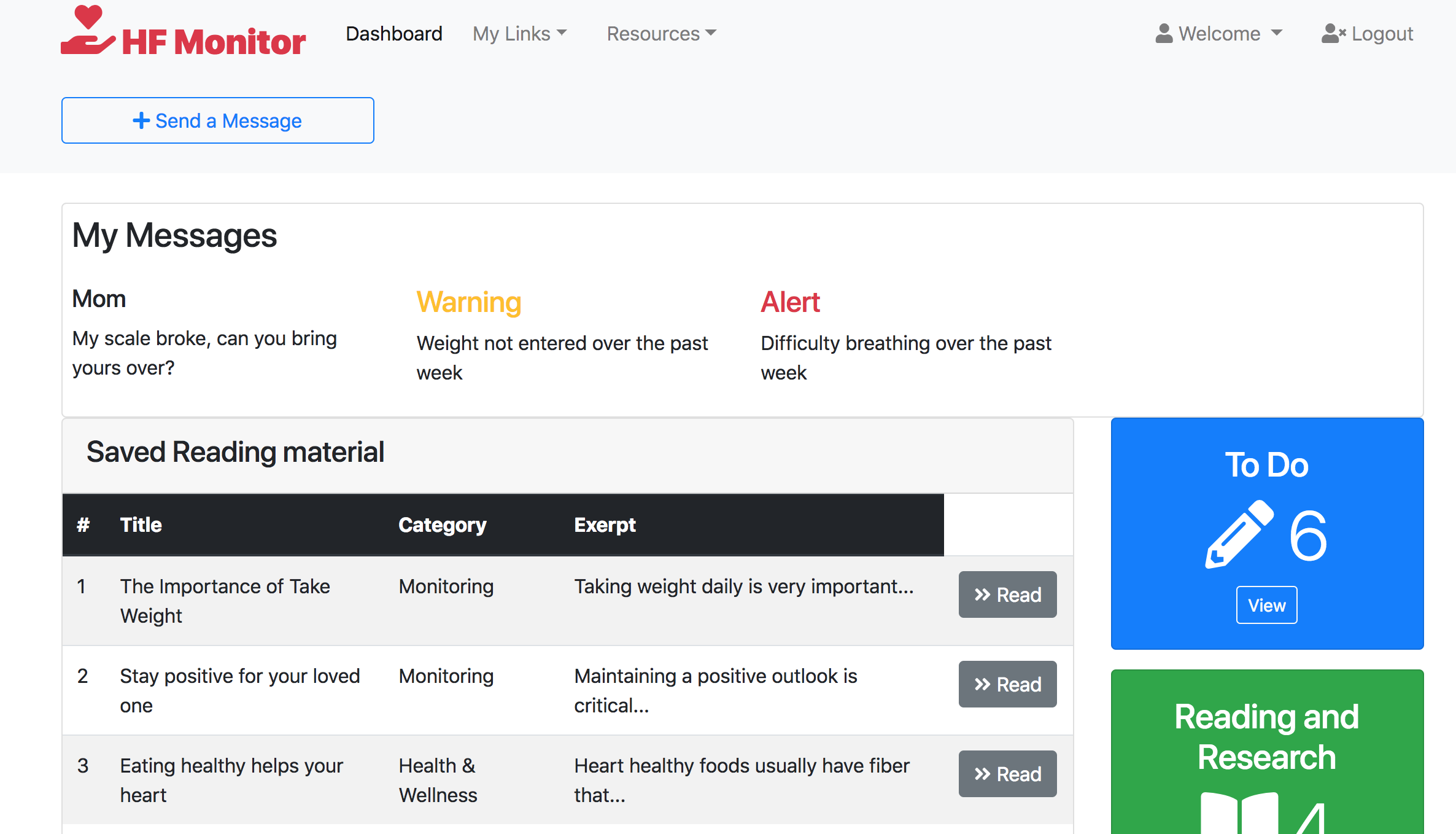This screenshot has width=1456, height=834.
Task: Click the logout user-x icon
Action: [x=1333, y=33]
